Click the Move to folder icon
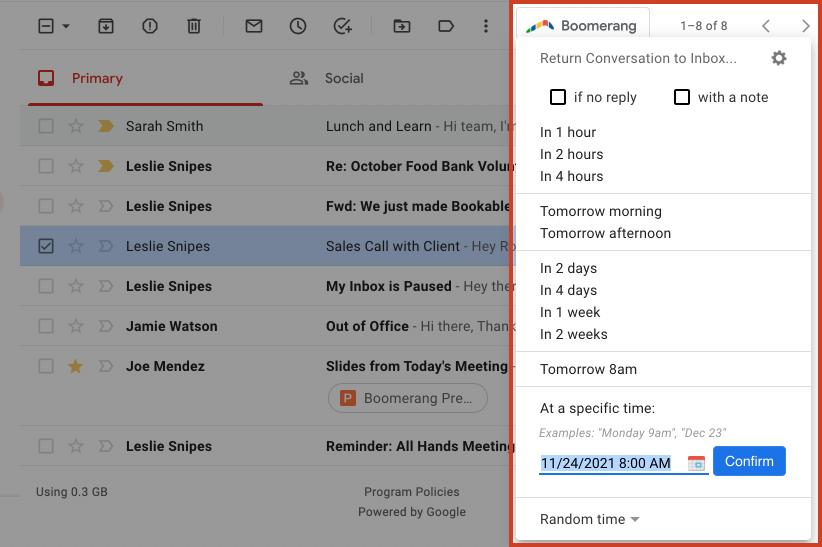Screen dimensions: 822x547 tap(402, 26)
